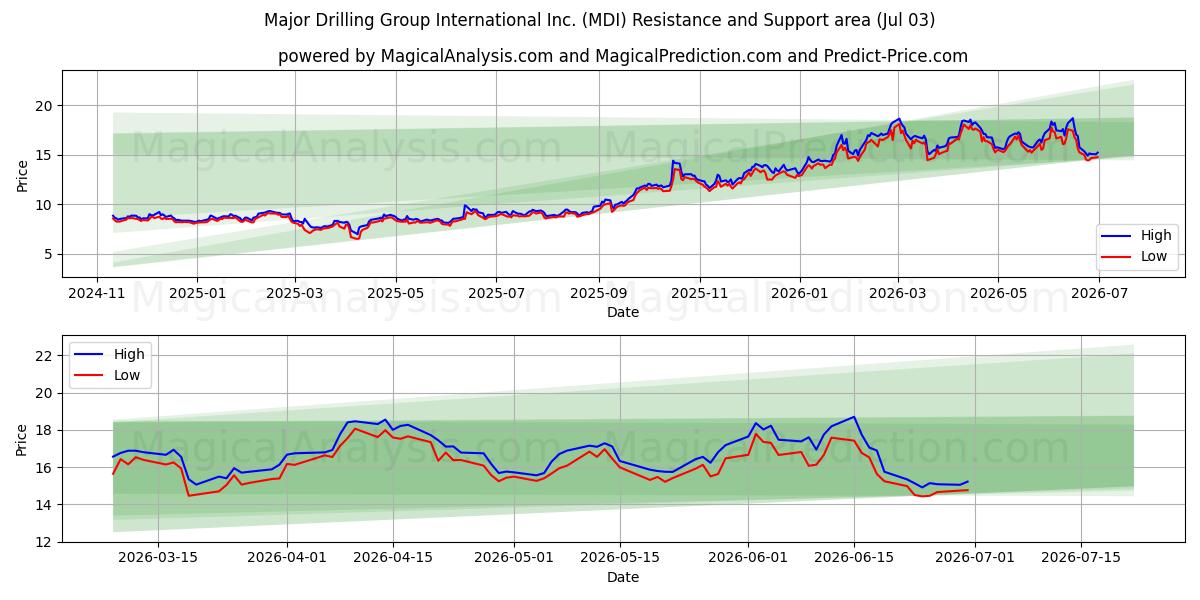Click the '2026-07' x-axis label on top chart
1200x600 pixels.
tap(1099, 293)
